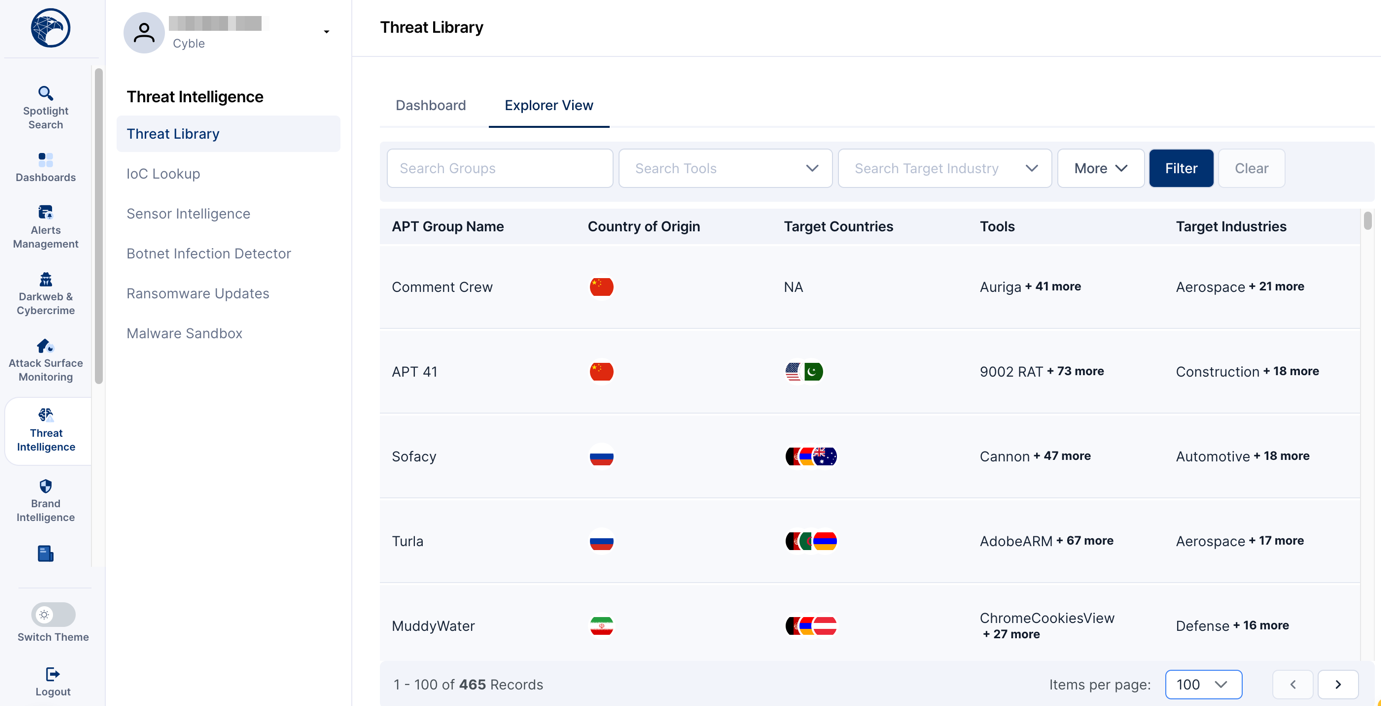
Task: Click the user profile avatar
Action: point(144,33)
